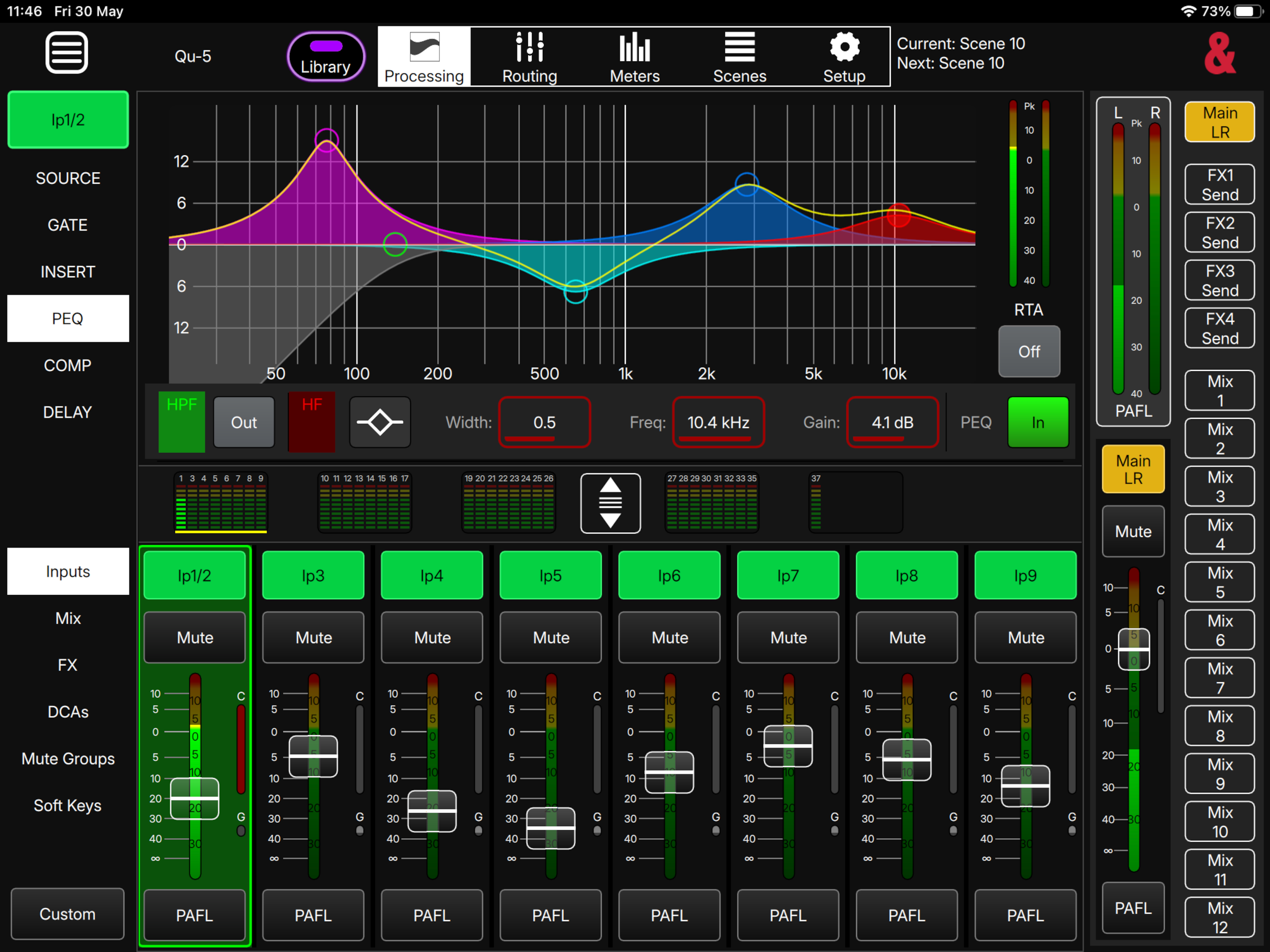Select channels 1-9 meter thumbnail

click(x=221, y=503)
